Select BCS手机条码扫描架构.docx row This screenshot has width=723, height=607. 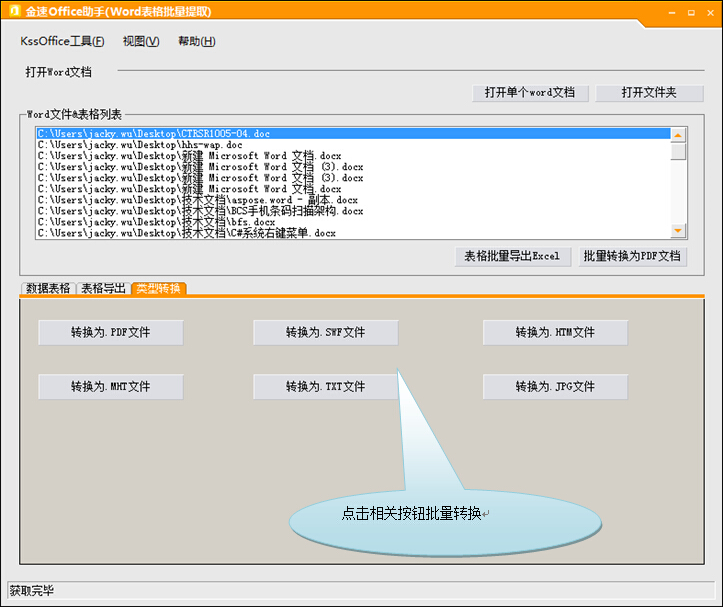point(353,211)
